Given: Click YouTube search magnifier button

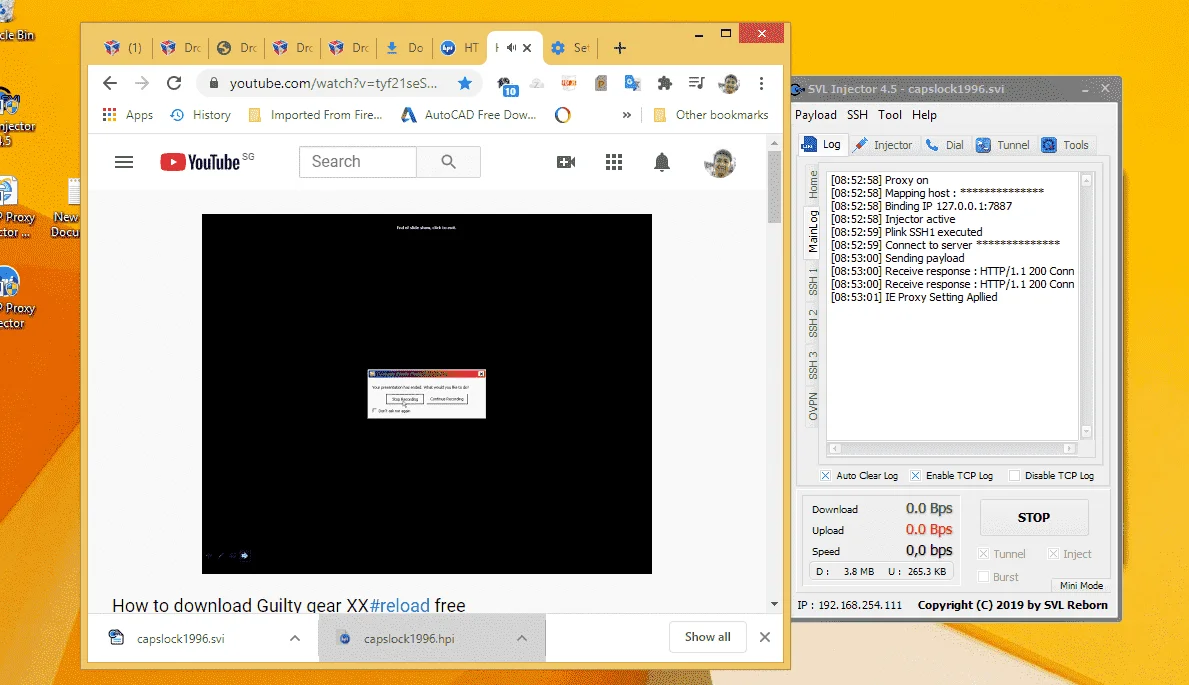Looking at the screenshot, I should point(448,162).
